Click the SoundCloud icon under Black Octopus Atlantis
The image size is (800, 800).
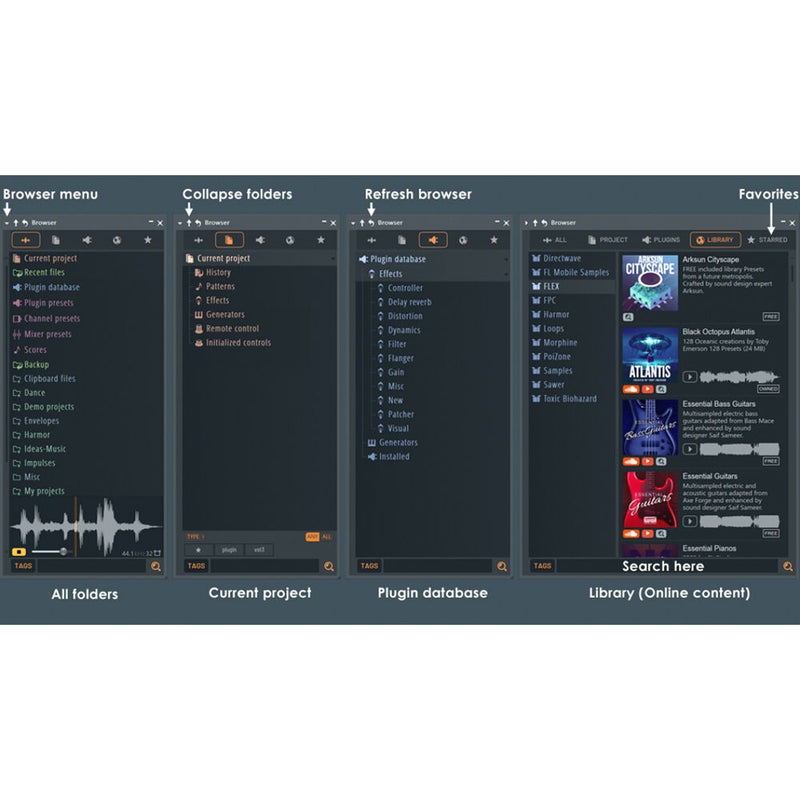(x=630, y=389)
